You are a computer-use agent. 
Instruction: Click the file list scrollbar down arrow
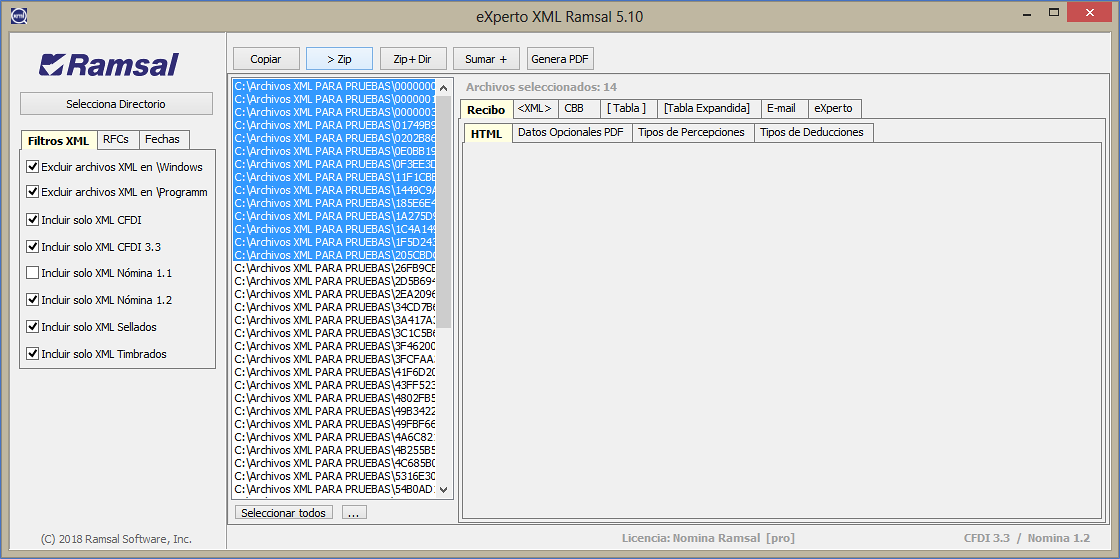pyautogui.click(x=444, y=490)
